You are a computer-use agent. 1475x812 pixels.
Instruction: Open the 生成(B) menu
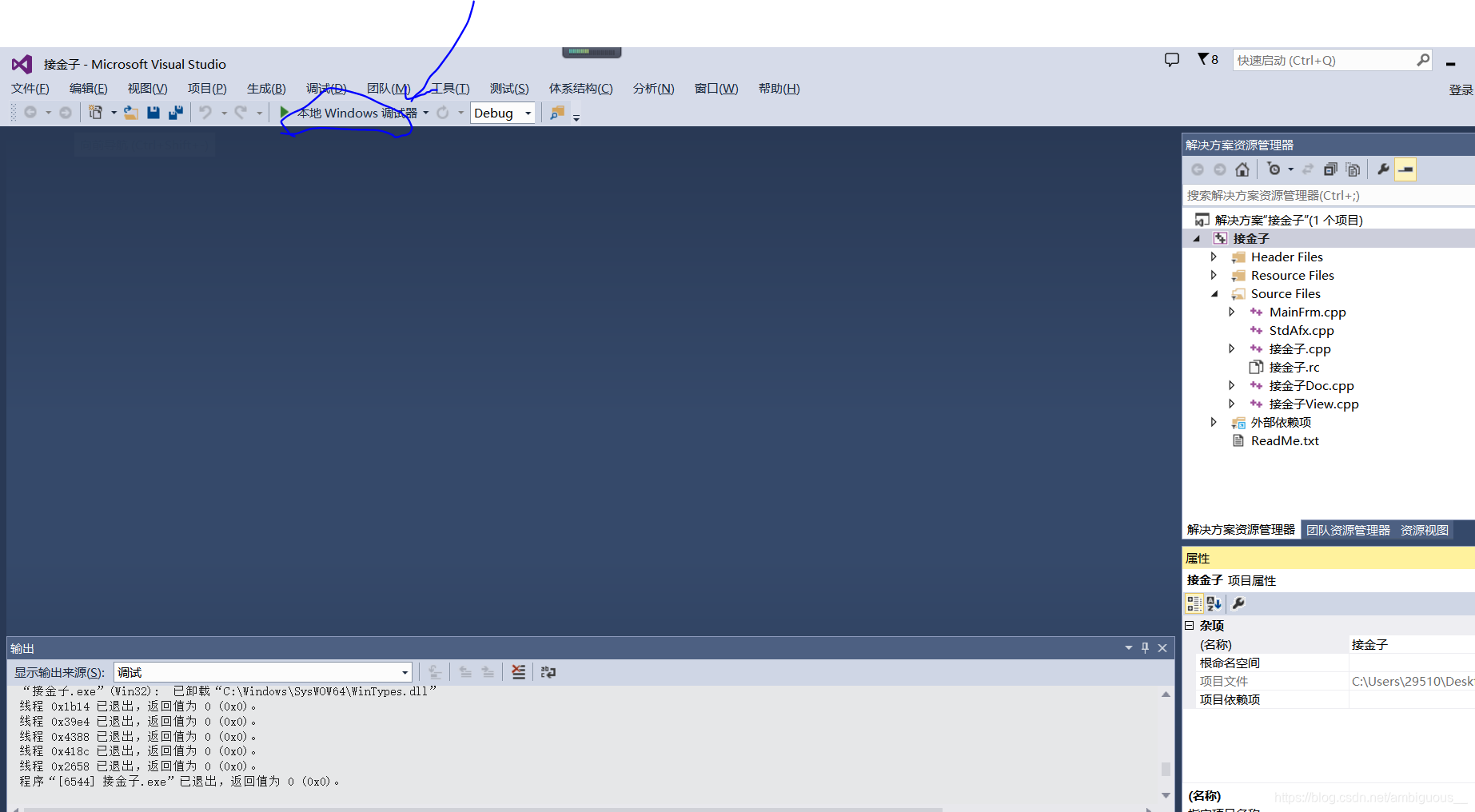pos(266,88)
